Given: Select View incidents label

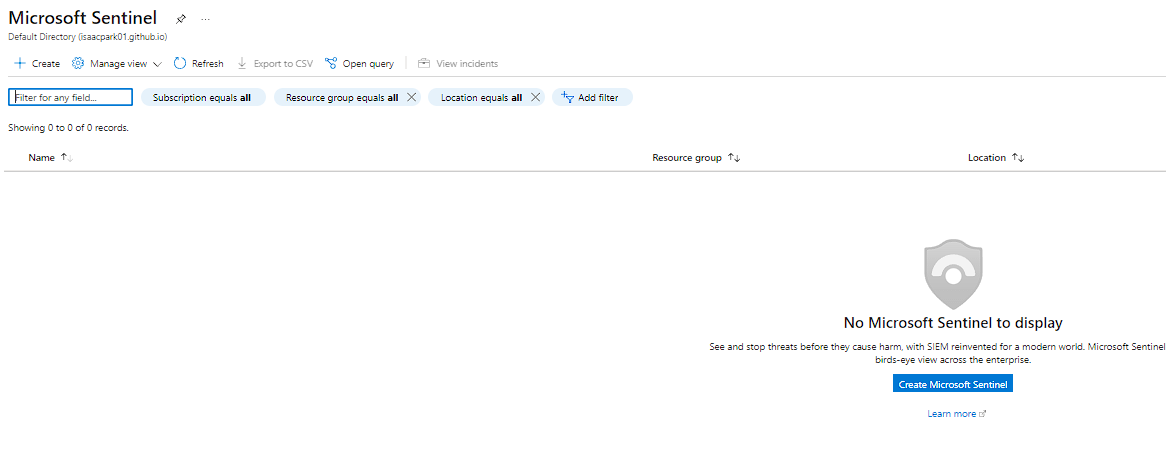Looking at the screenshot, I should click(467, 64).
